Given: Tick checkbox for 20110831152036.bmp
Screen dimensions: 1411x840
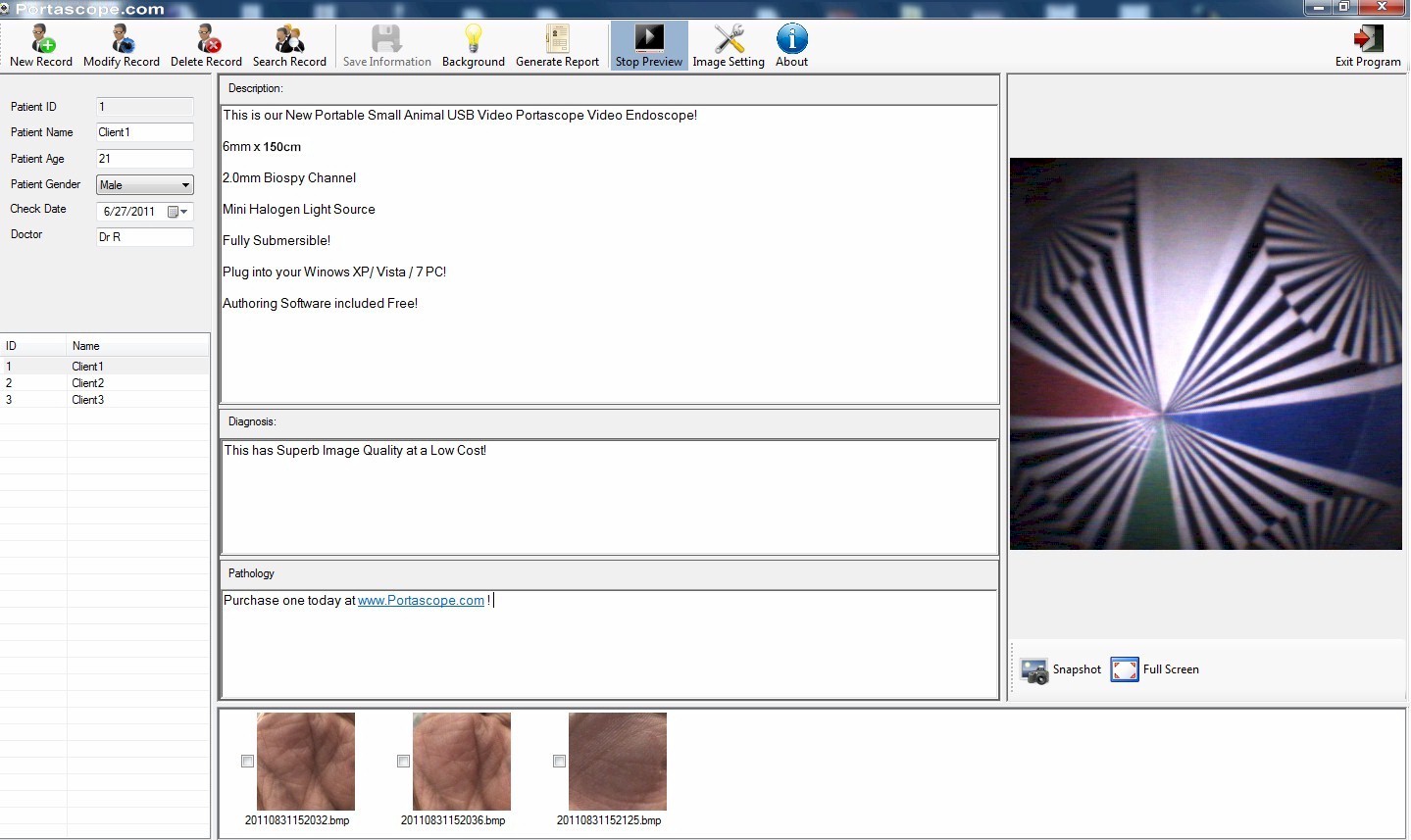Looking at the screenshot, I should point(403,762).
